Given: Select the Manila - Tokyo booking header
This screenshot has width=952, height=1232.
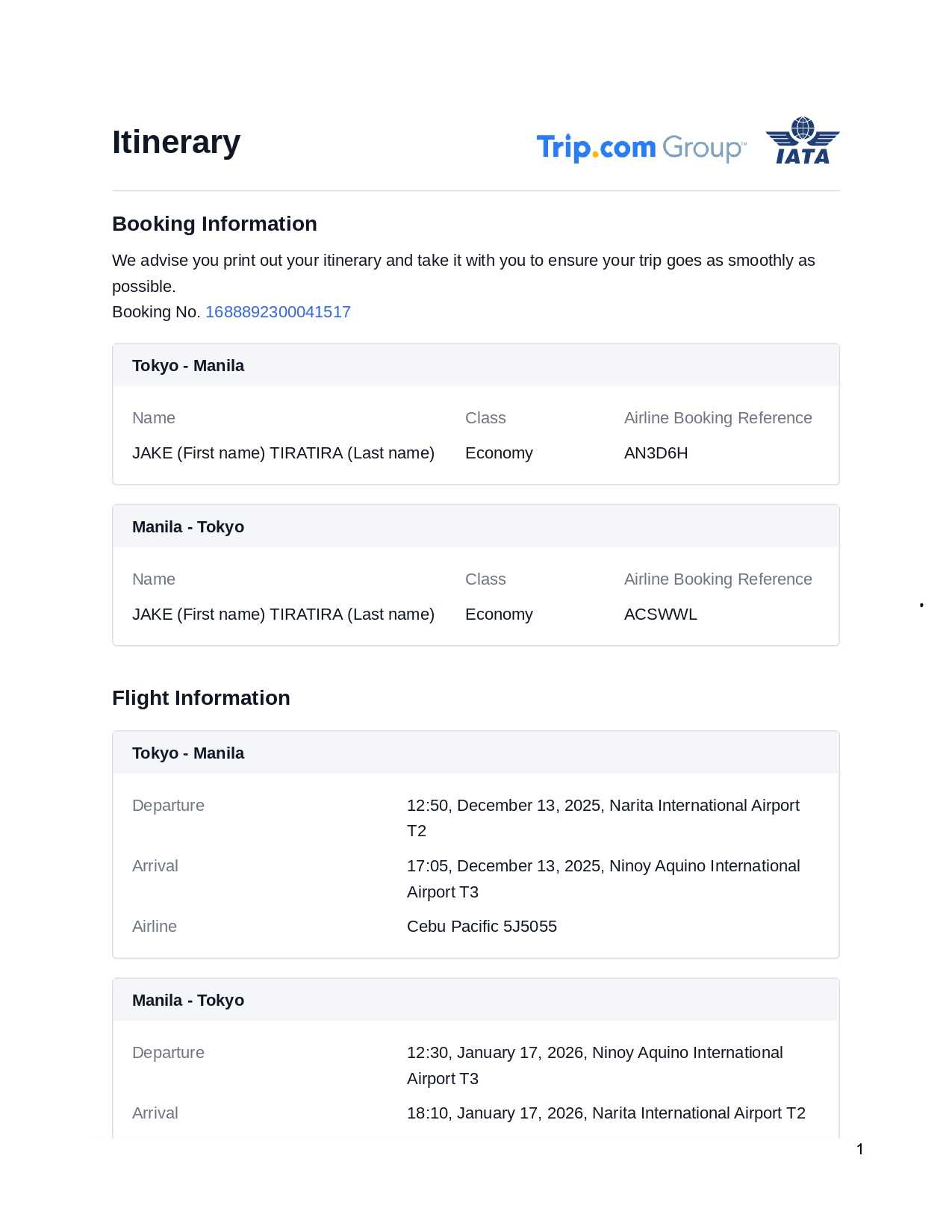Looking at the screenshot, I should click(x=188, y=527).
